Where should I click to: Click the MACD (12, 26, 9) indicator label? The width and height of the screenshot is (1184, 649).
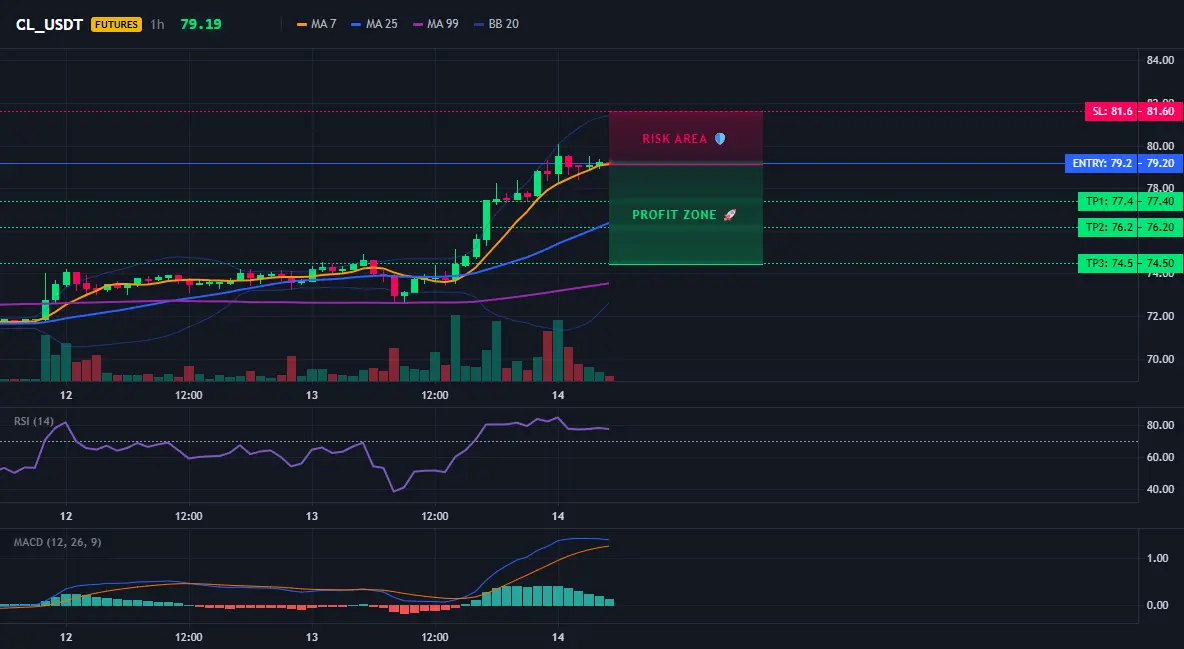(x=57, y=542)
